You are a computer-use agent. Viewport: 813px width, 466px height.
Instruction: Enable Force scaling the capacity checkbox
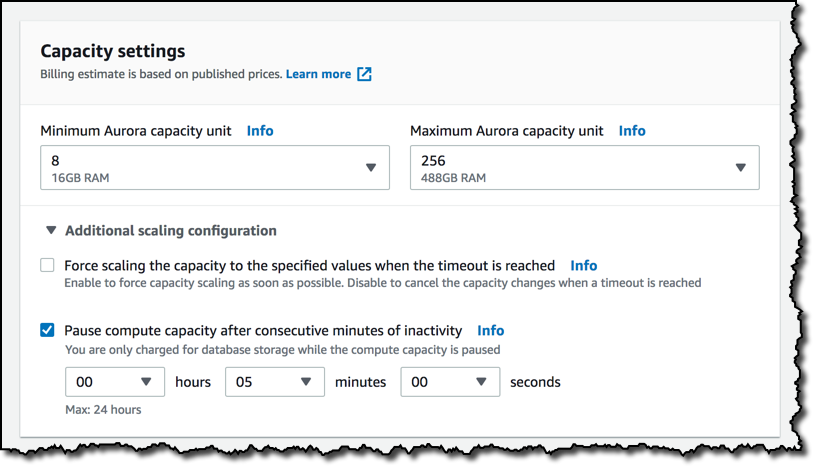pyautogui.click(x=47, y=265)
